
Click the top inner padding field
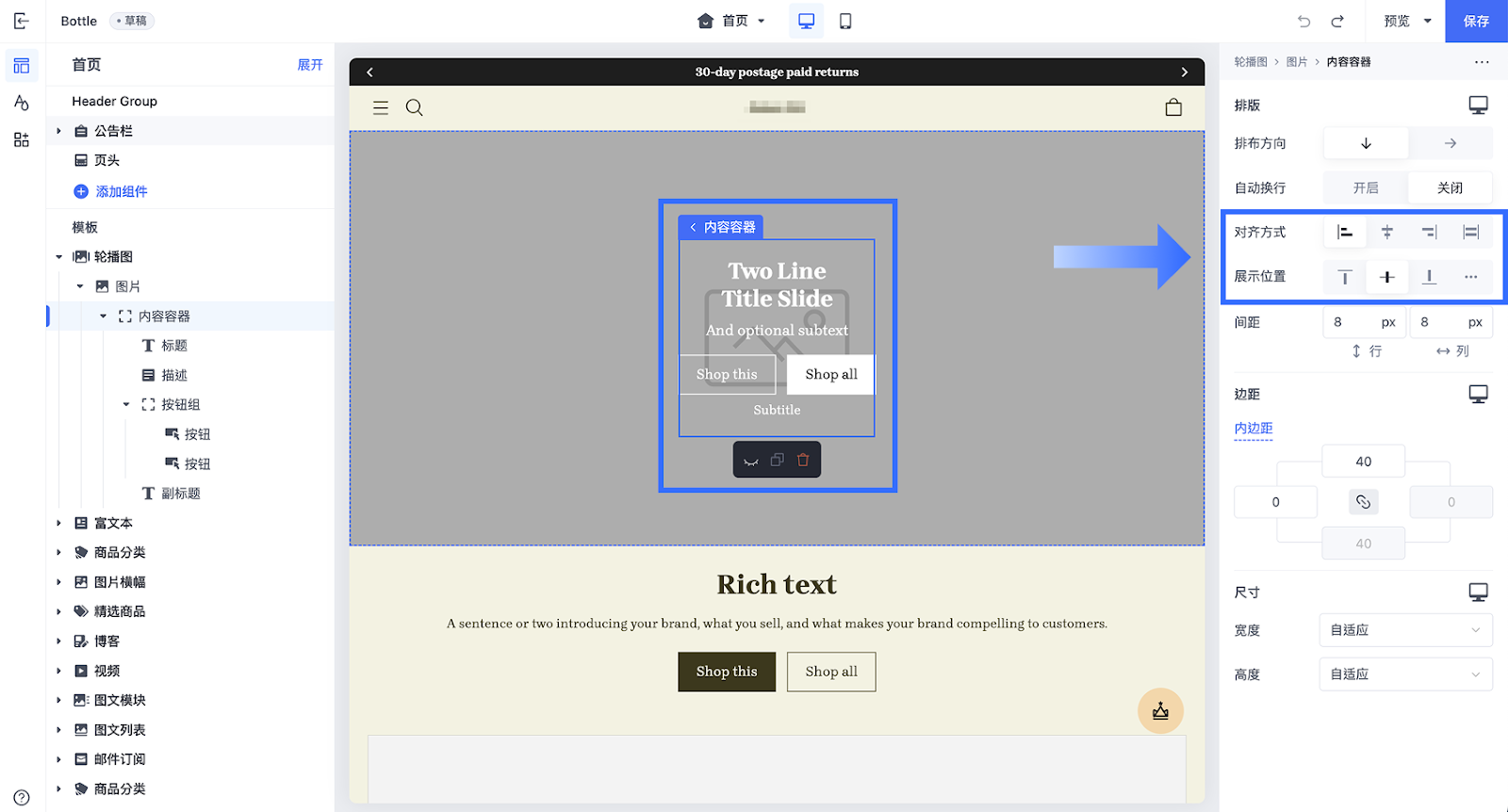pyautogui.click(x=1364, y=462)
